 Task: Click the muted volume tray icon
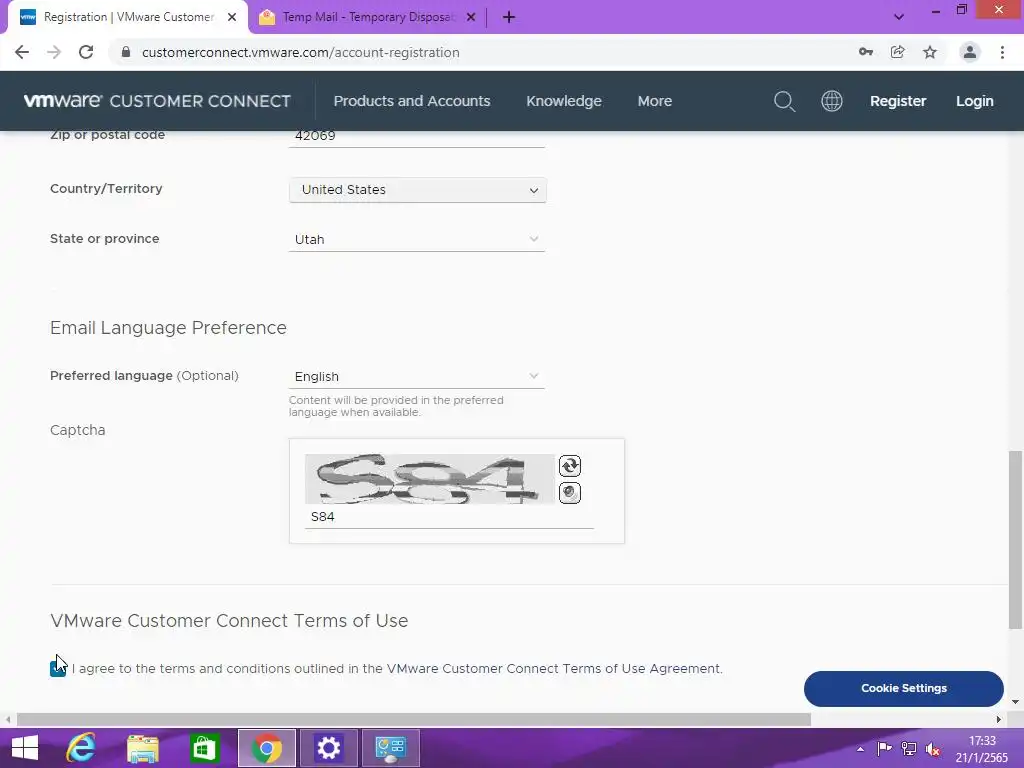(x=933, y=749)
